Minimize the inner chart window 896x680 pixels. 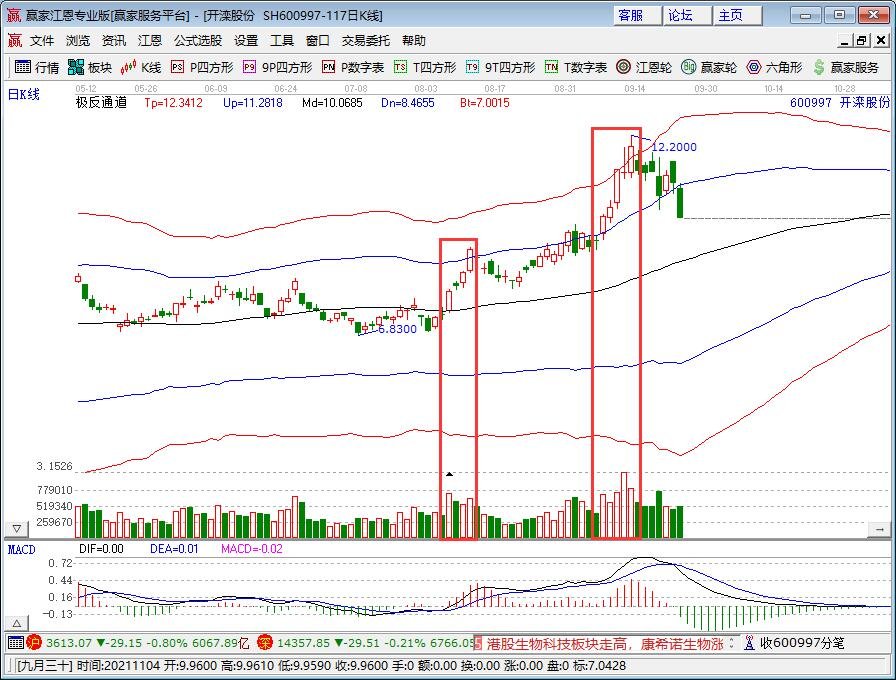coord(845,41)
